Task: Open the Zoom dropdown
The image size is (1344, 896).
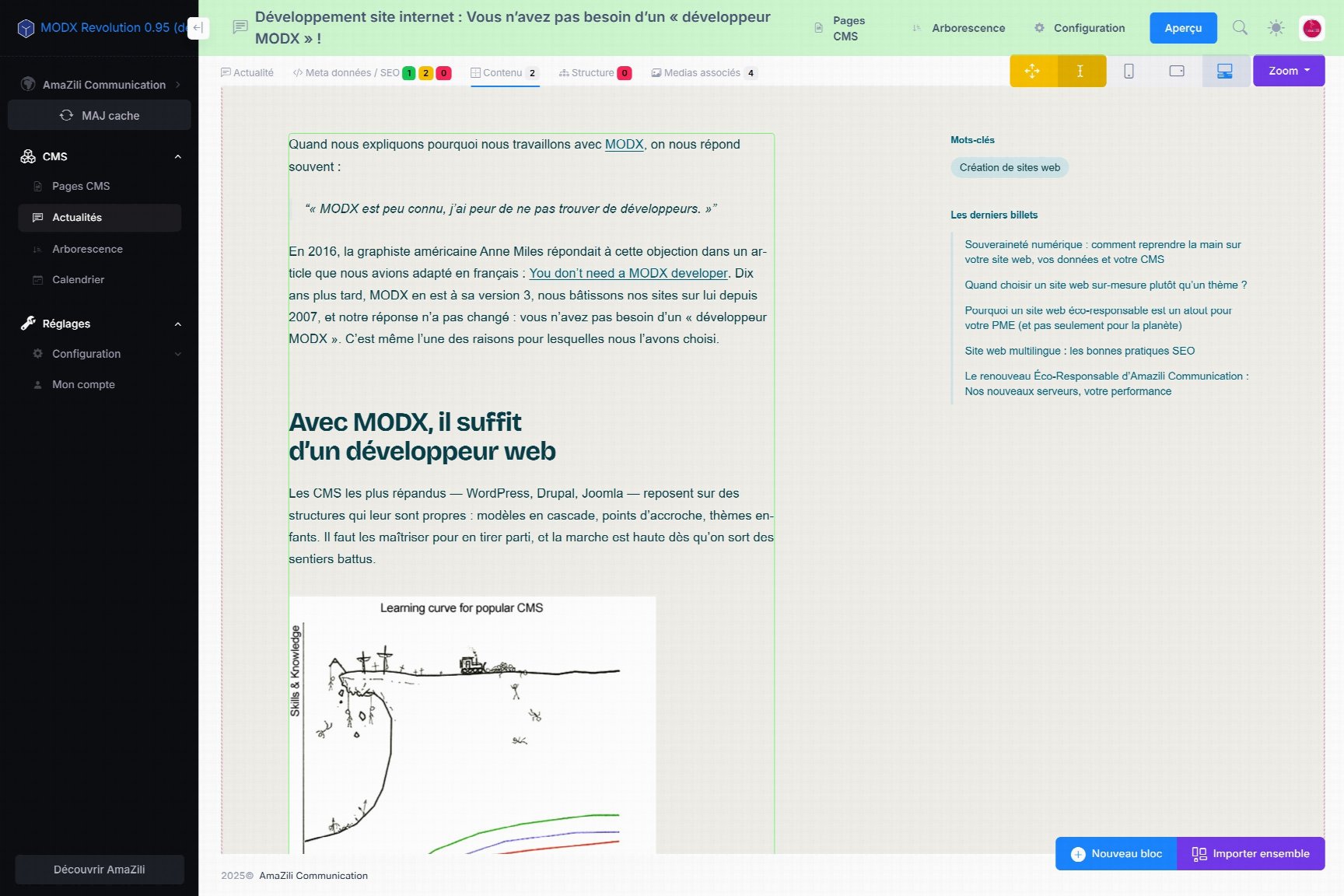Action: coord(1289,71)
